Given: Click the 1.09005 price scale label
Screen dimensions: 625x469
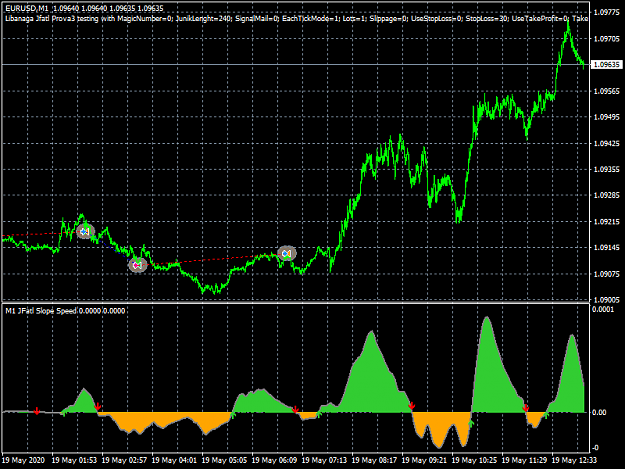Looking at the screenshot, I should click(x=607, y=300).
